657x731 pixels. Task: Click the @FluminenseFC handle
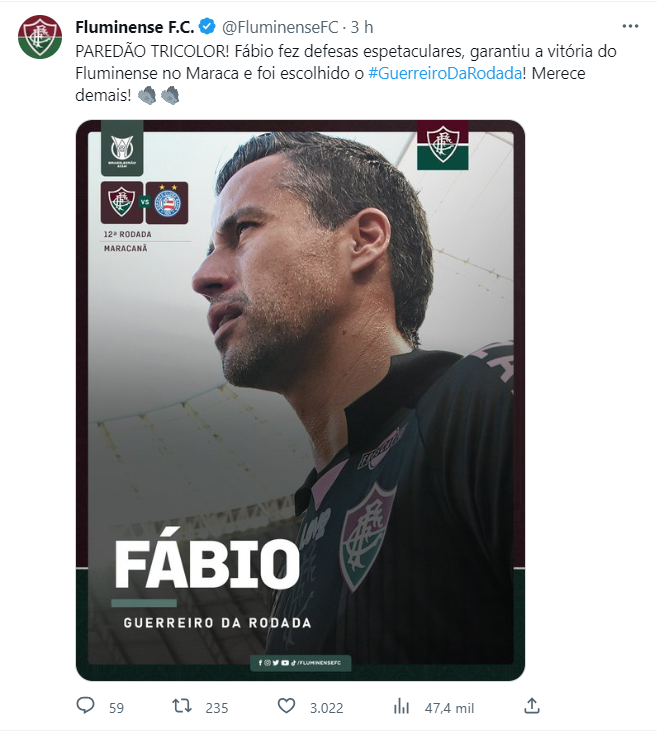tap(280, 27)
